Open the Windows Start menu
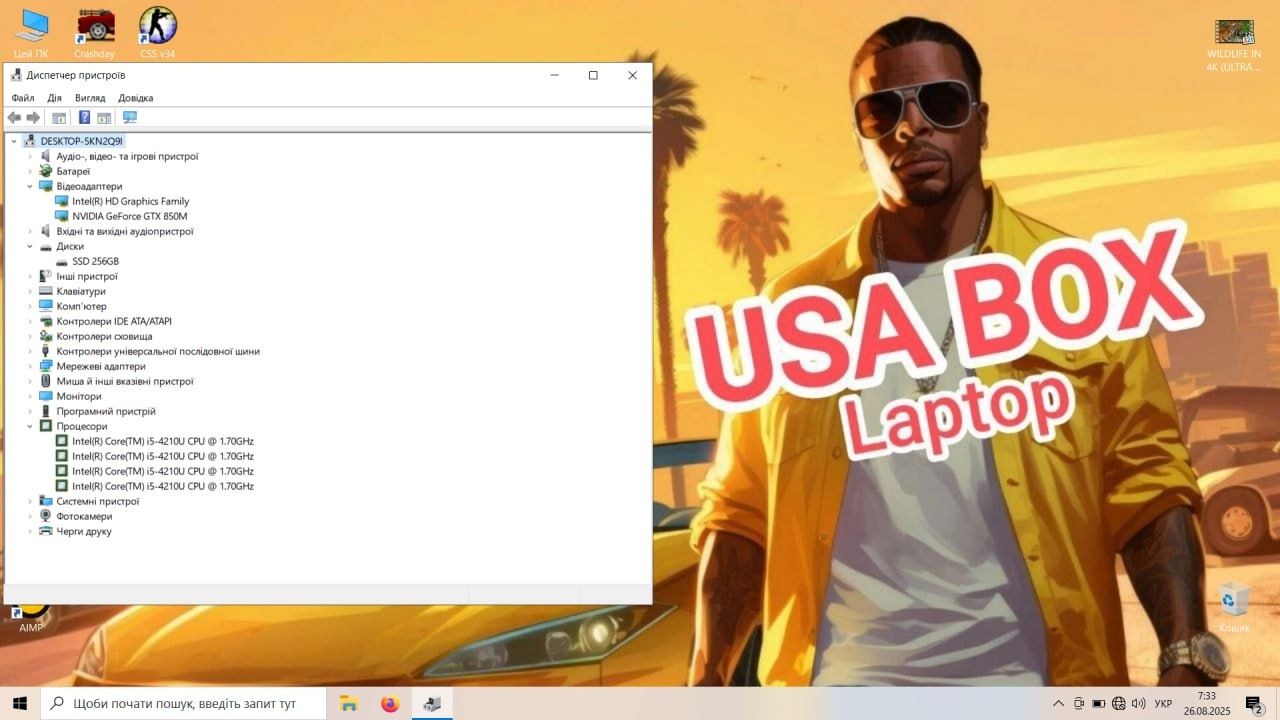This screenshot has height=720, width=1280. [x=20, y=703]
